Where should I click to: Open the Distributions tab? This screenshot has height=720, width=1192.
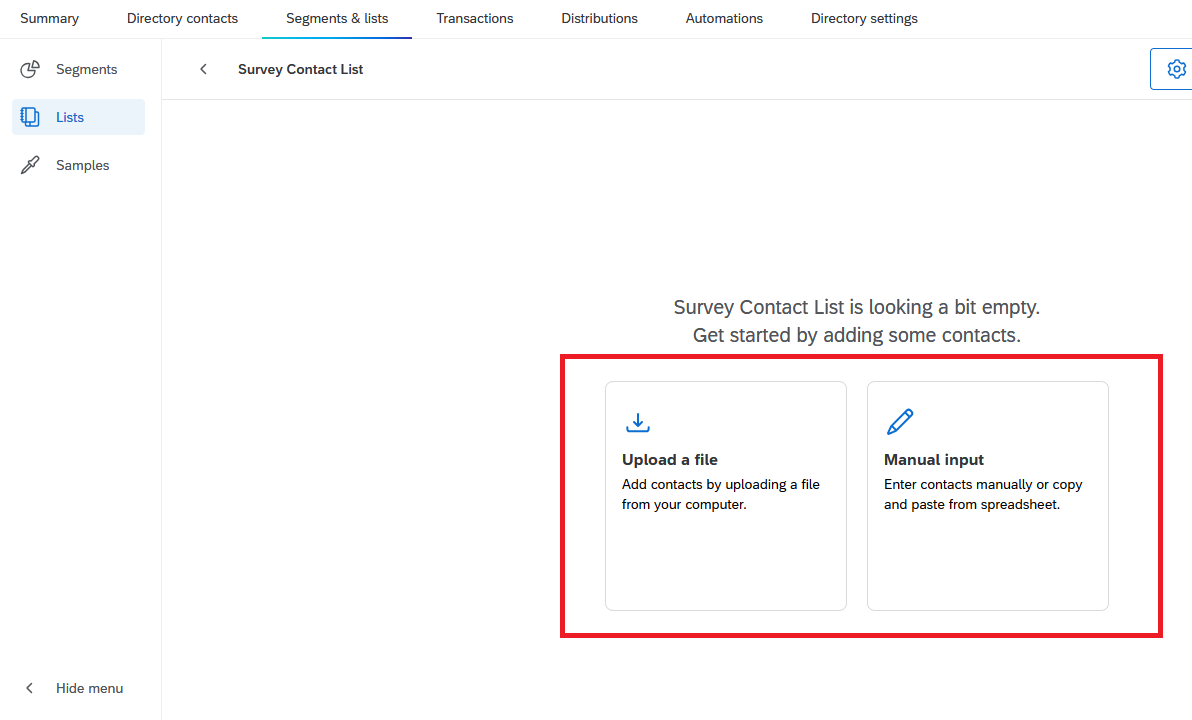[x=599, y=18]
